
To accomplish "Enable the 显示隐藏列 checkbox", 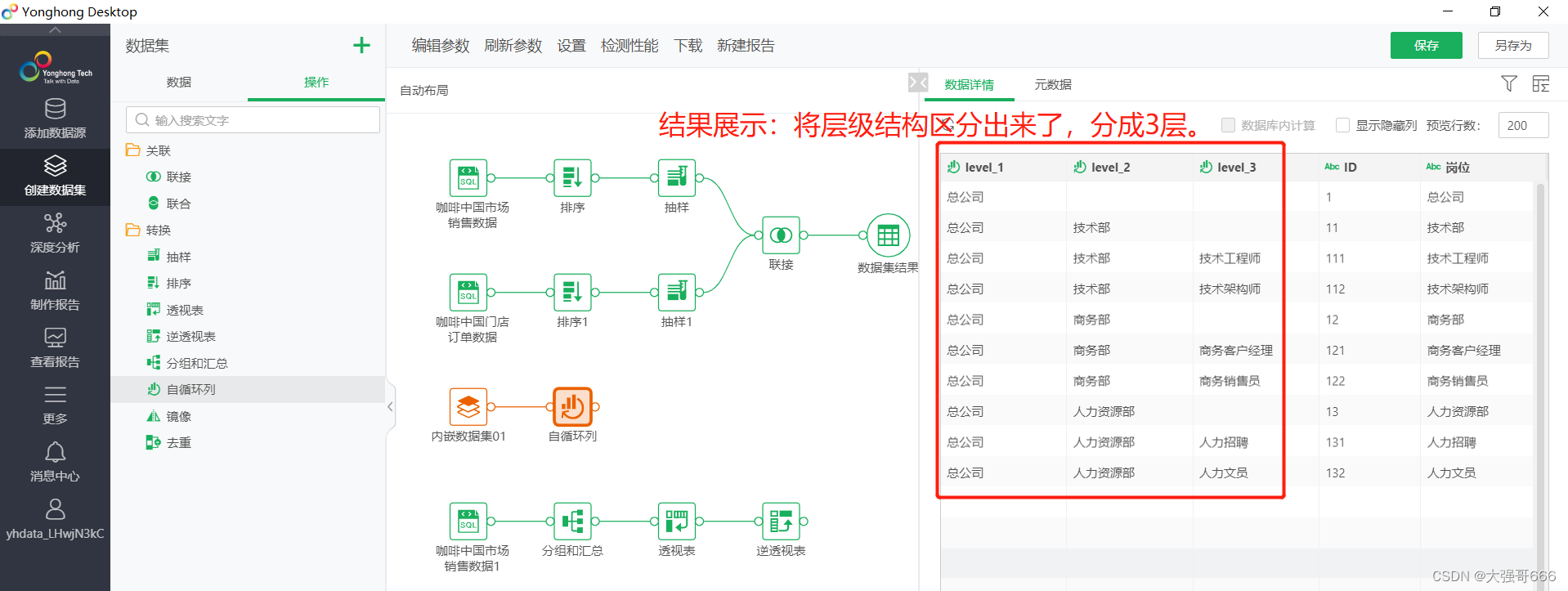I will click(x=1342, y=125).
